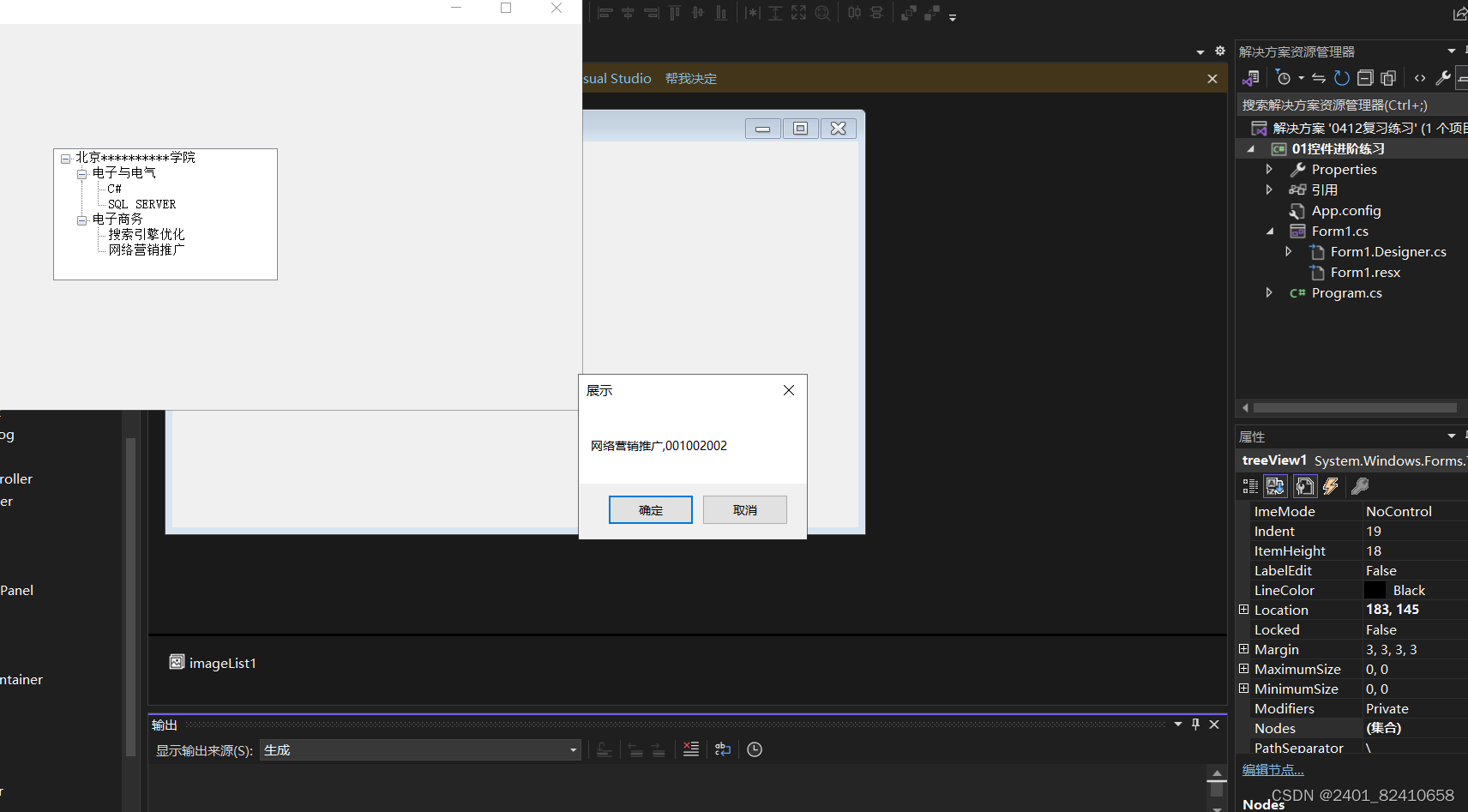Viewport: 1468px width, 812px height.
Task: Click the Size to Grid icon
Action: (822, 13)
